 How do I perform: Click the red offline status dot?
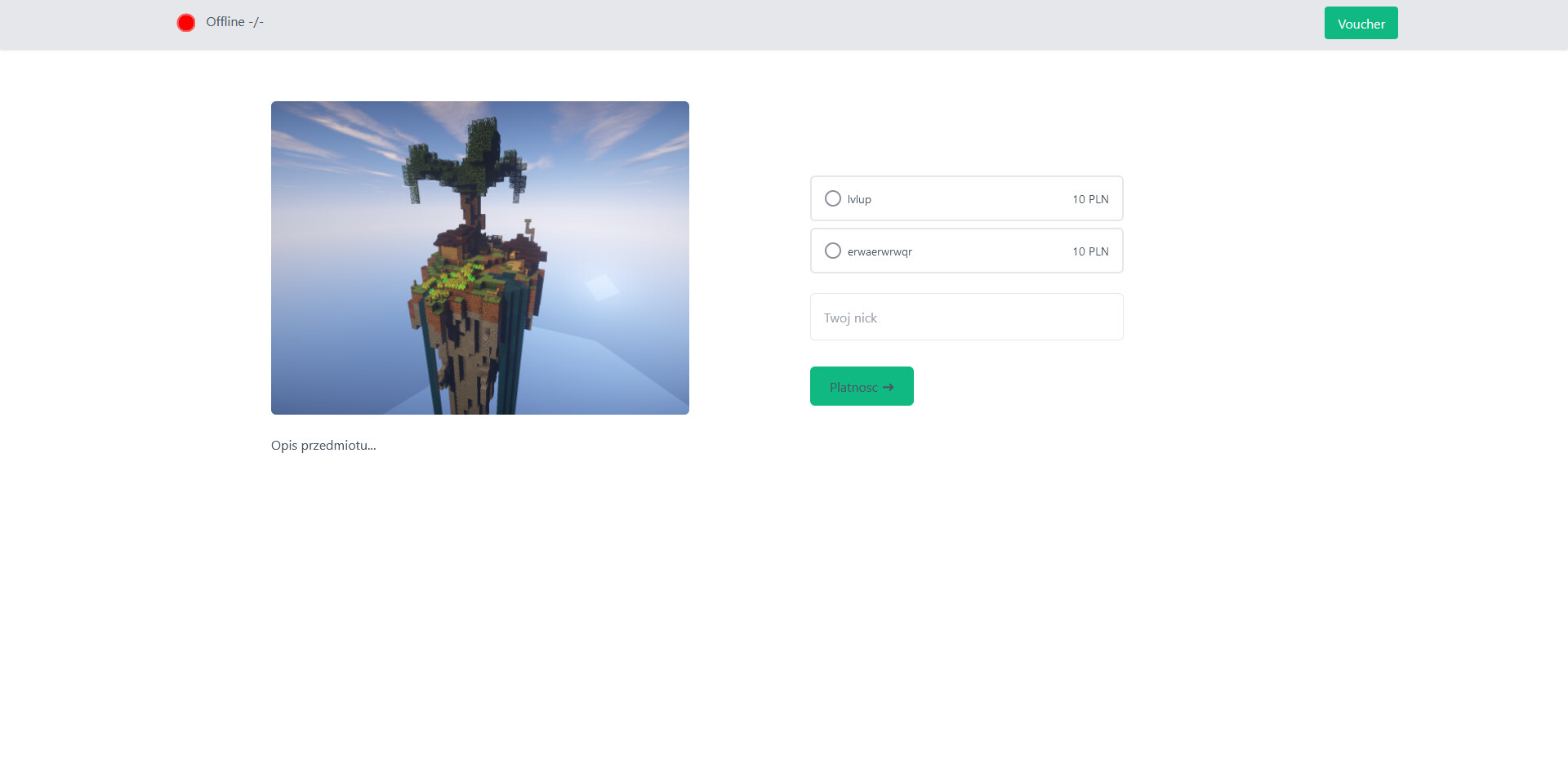[186, 23]
